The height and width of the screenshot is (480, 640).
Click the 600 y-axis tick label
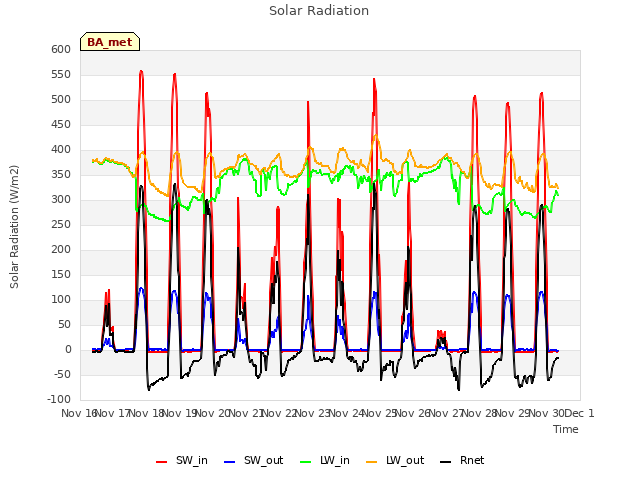[x=61, y=49]
